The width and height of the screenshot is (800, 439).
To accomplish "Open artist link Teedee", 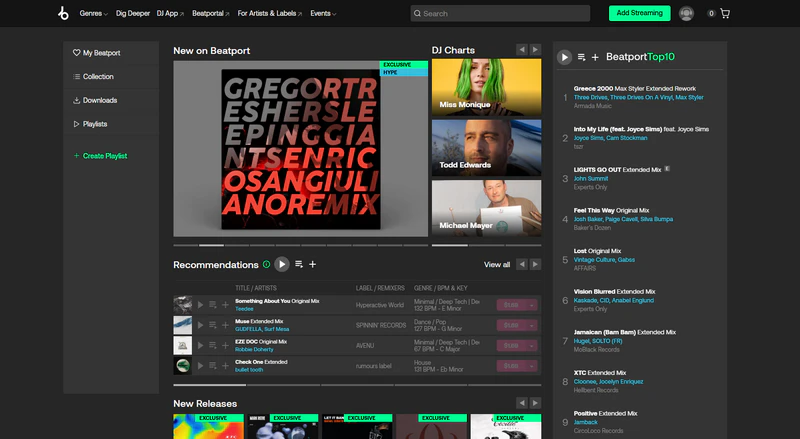I will pyautogui.click(x=244, y=309).
